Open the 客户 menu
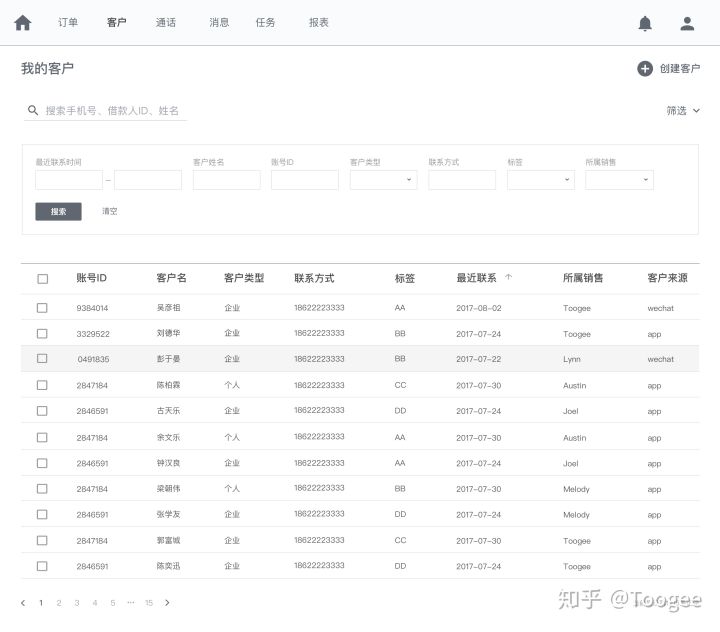The image size is (720, 632). click(x=117, y=23)
